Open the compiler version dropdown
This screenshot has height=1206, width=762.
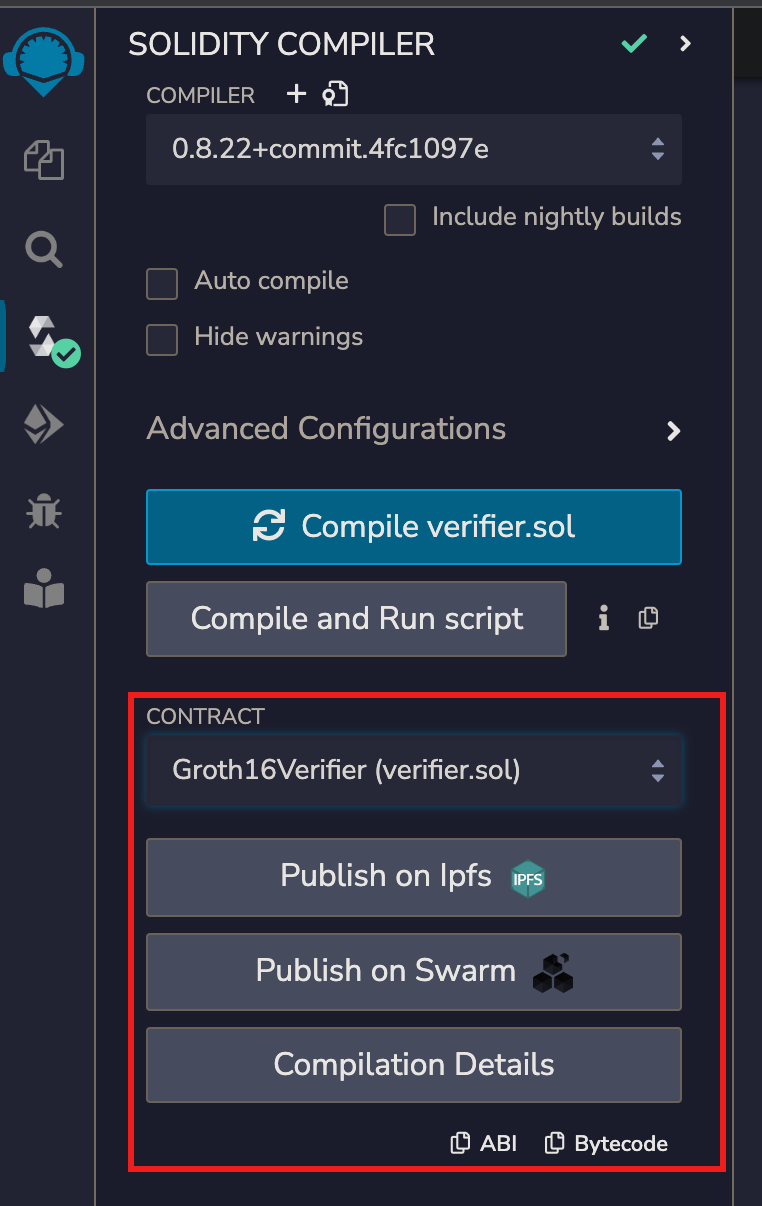tap(414, 150)
